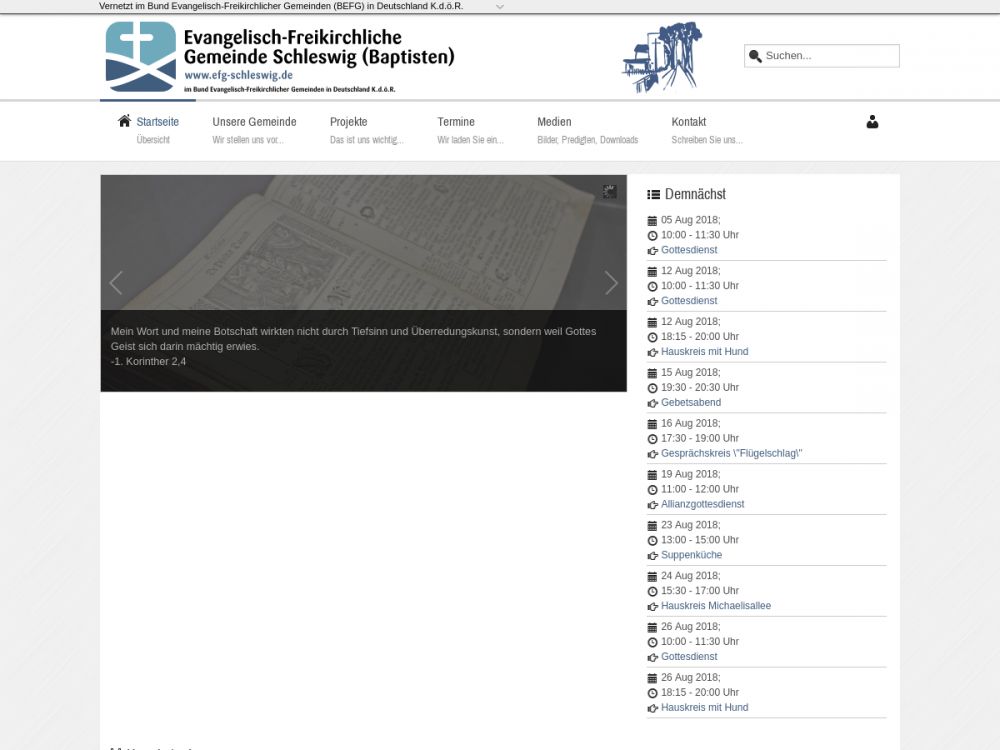This screenshot has width=1000, height=750.
Task: Show the next slide with right arrow
Action: pos(611,283)
